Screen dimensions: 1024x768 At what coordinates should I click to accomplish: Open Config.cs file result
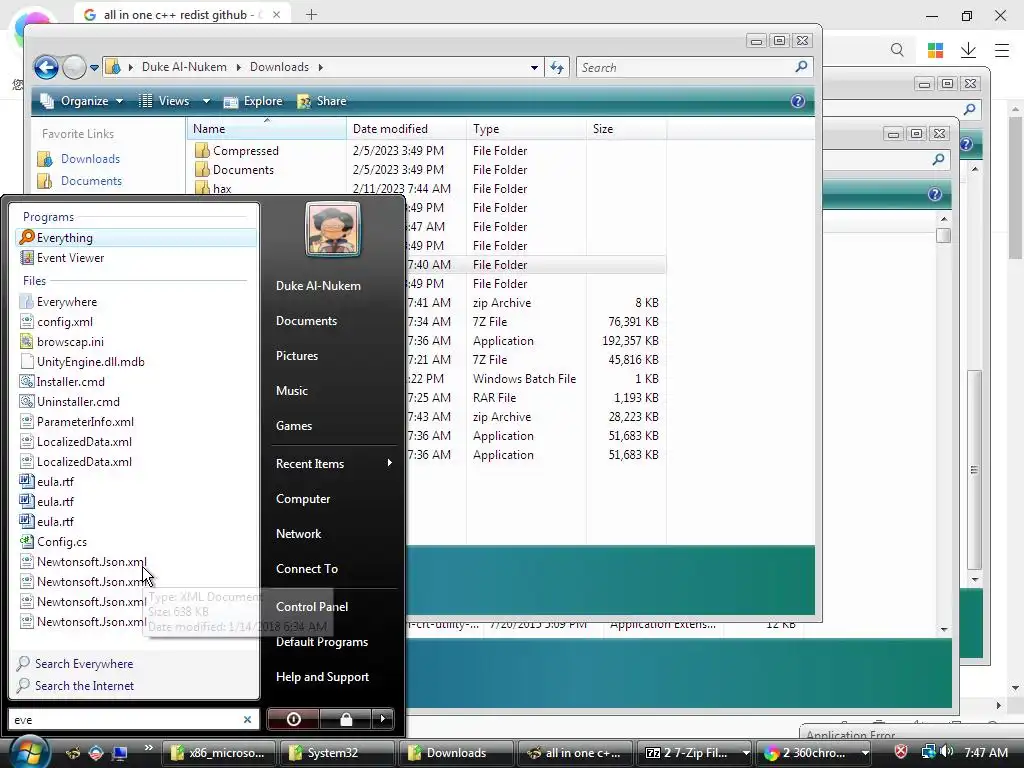point(136,542)
